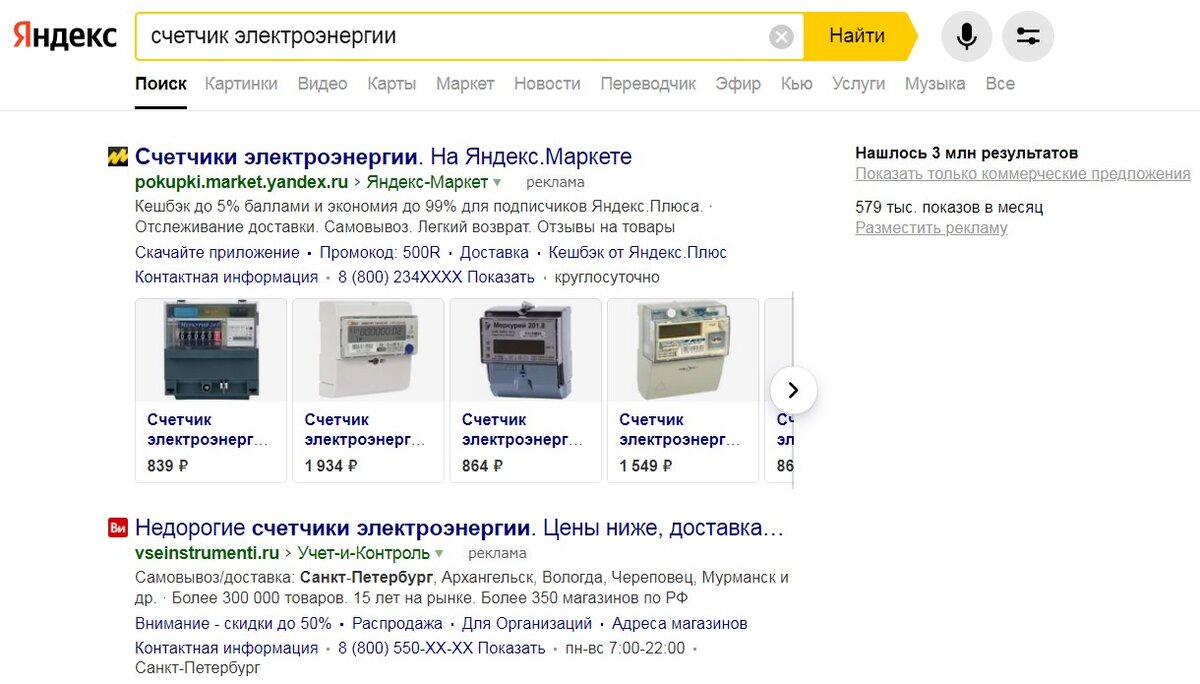Switch to the Картинки tab

pos(241,84)
